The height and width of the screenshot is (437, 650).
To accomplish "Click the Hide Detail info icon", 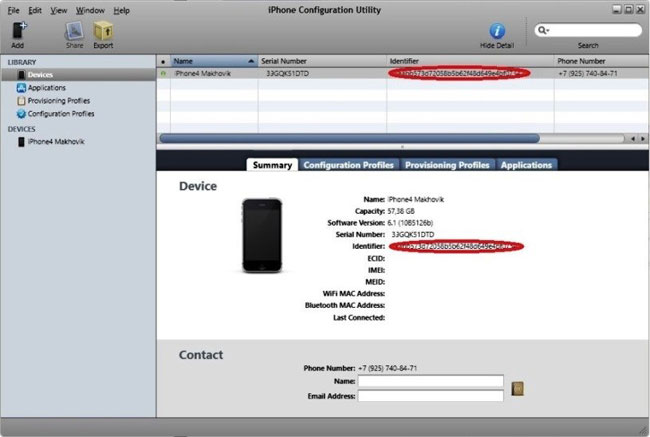I will coord(497,31).
